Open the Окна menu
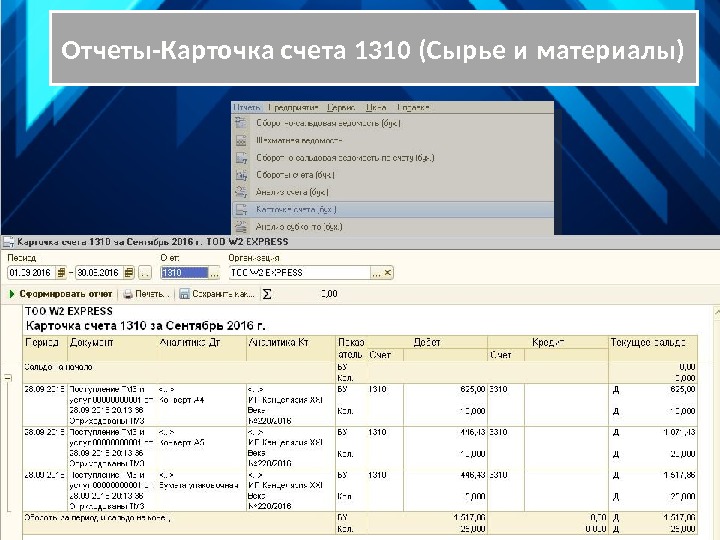This screenshot has width=720, height=540. [x=376, y=107]
